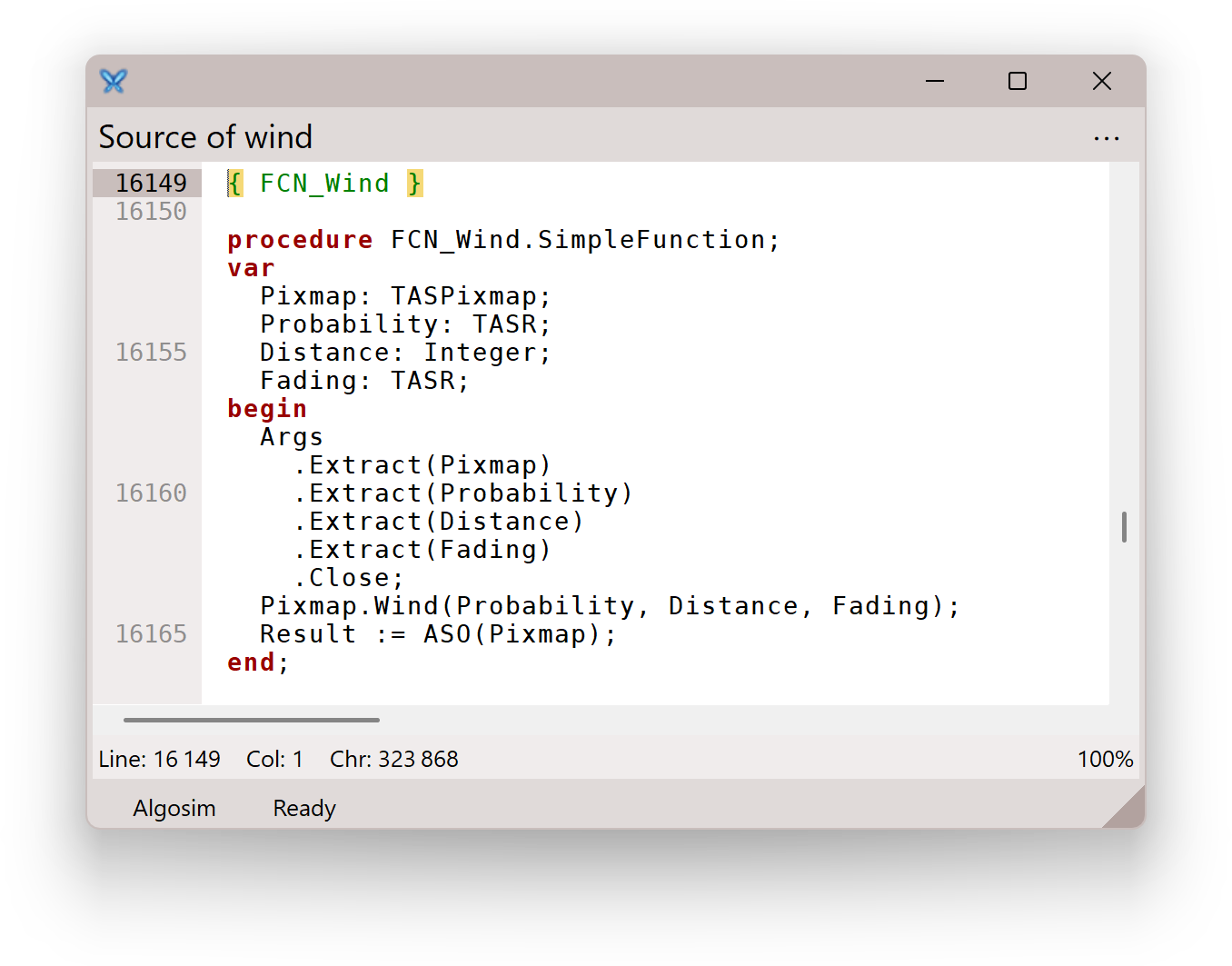This screenshot has height=966, width=1232.
Task: Click the 'Col: 1' status entry
Action: (274, 760)
